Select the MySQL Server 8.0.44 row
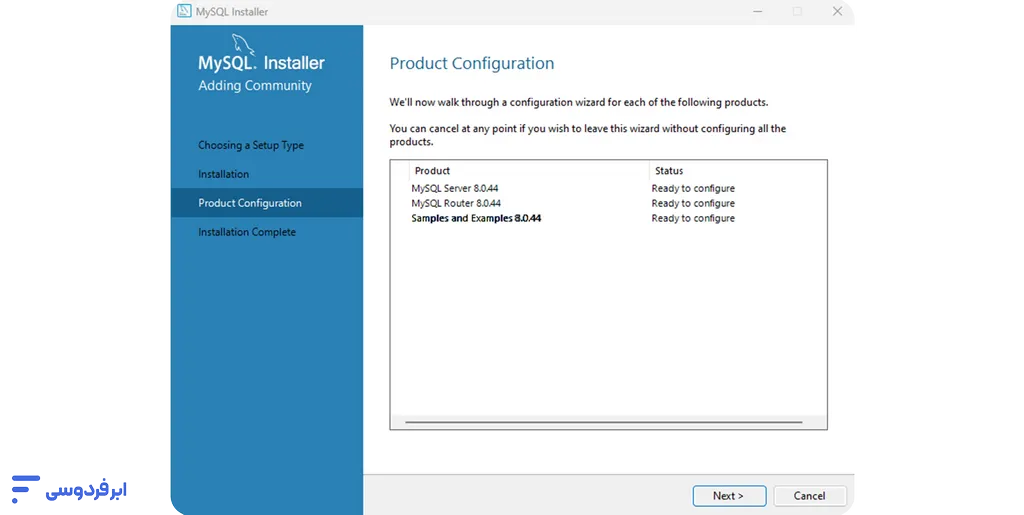The width and height of the screenshot is (1024, 515). pos(608,188)
